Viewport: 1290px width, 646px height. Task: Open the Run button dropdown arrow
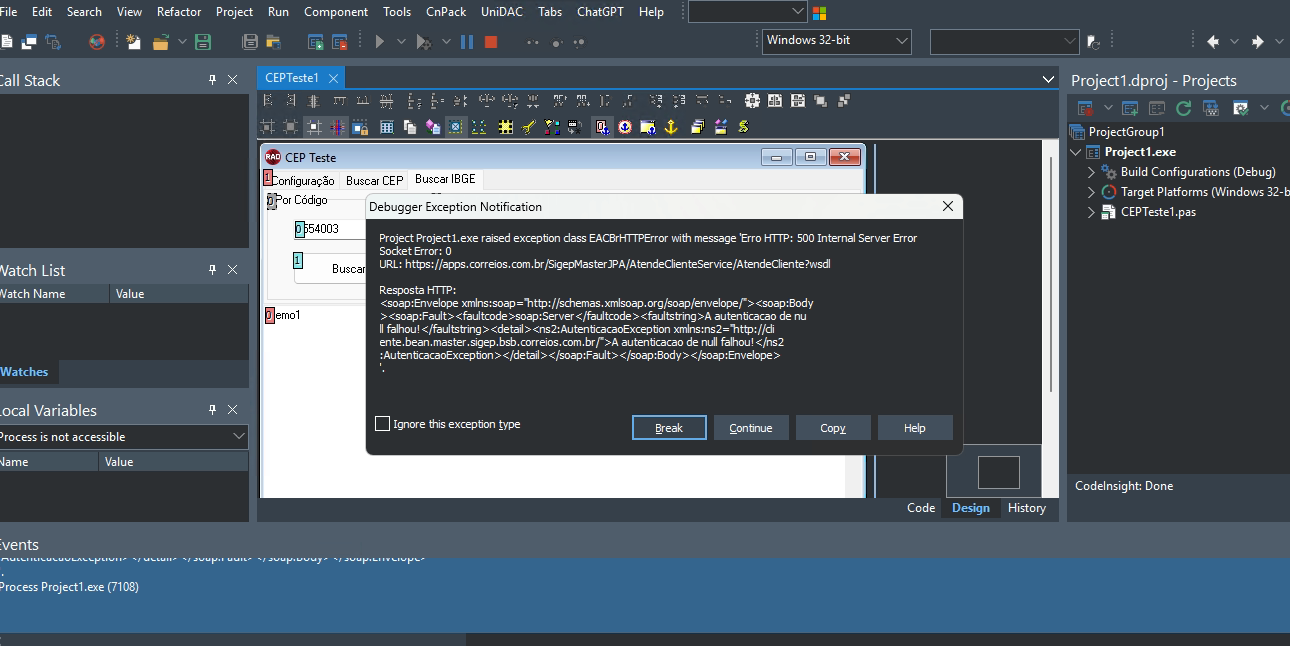pos(402,42)
